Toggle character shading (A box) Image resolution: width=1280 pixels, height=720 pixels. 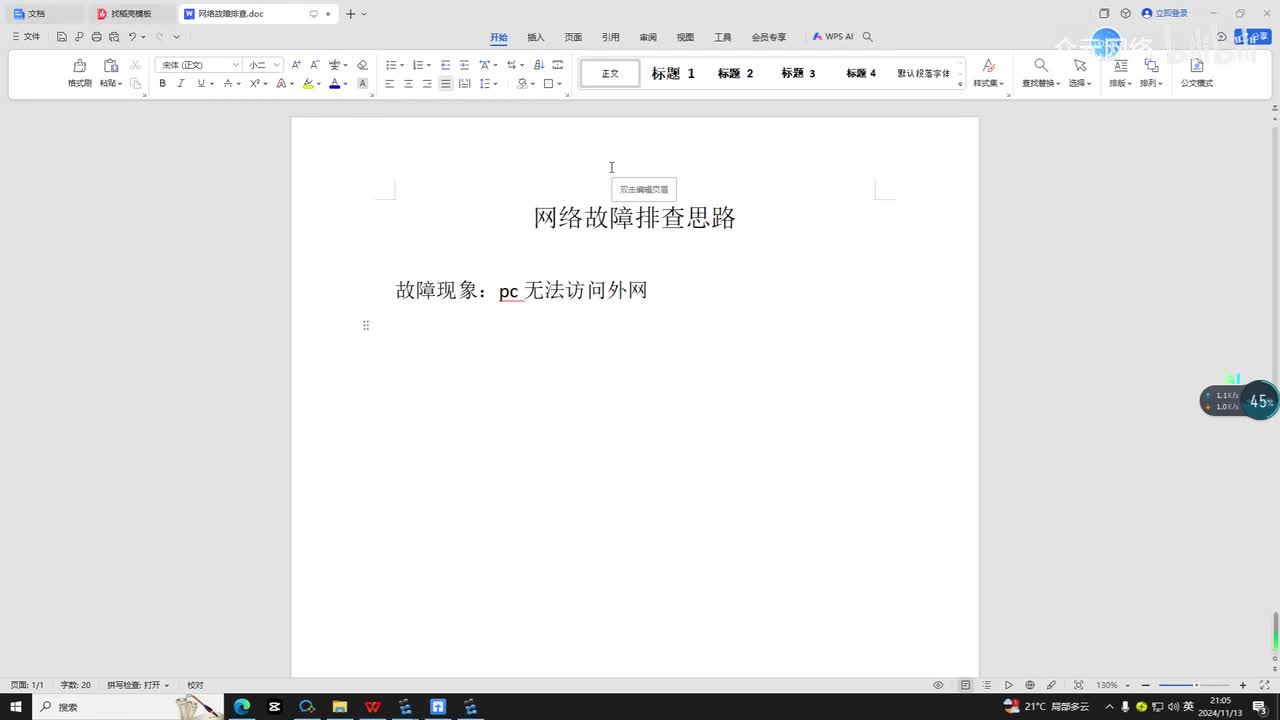(x=362, y=84)
